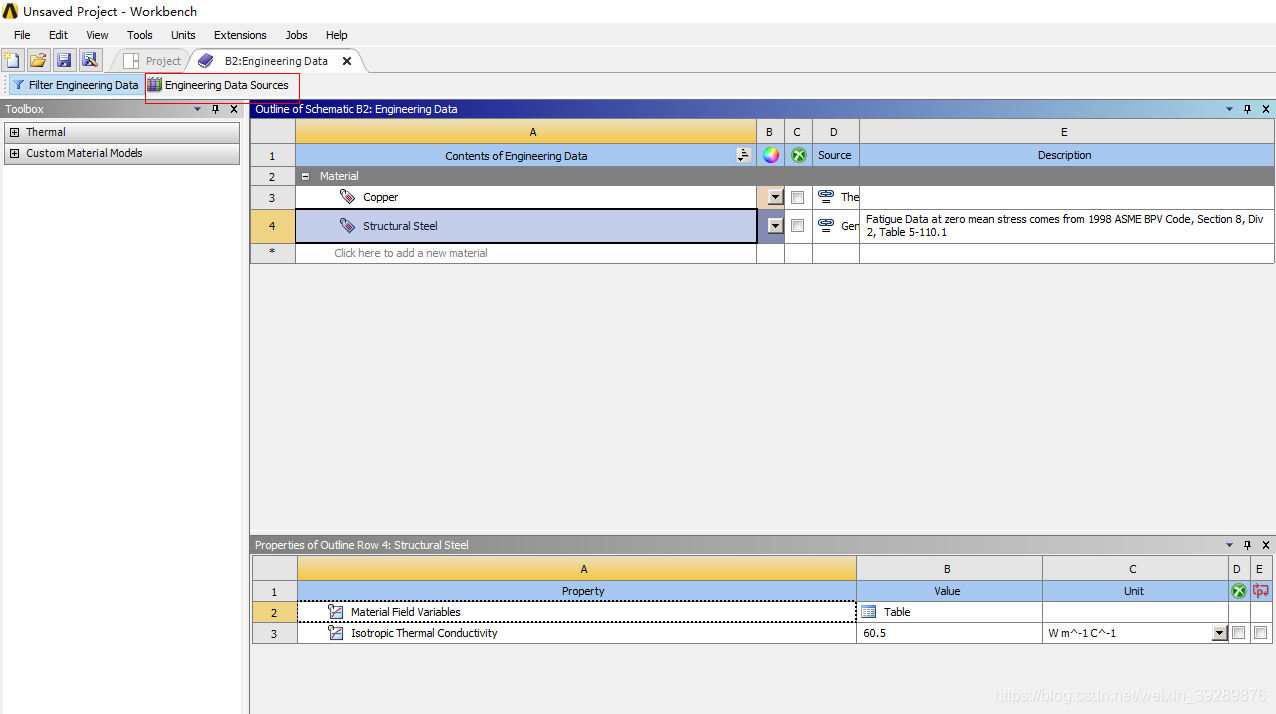Pin the Outline of Schematic panel
This screenshot has height=714, width=1276.
point(1247,109)
